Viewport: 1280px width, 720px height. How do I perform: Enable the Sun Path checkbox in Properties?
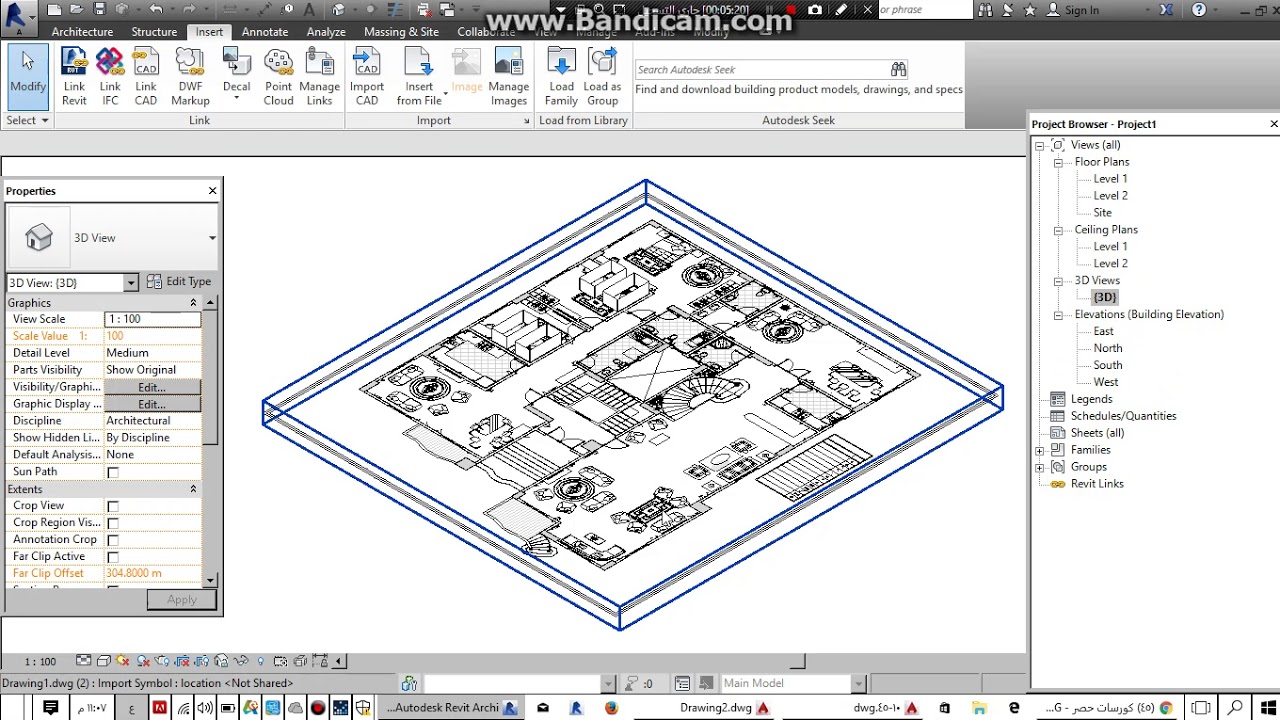(x=113, y=473)
